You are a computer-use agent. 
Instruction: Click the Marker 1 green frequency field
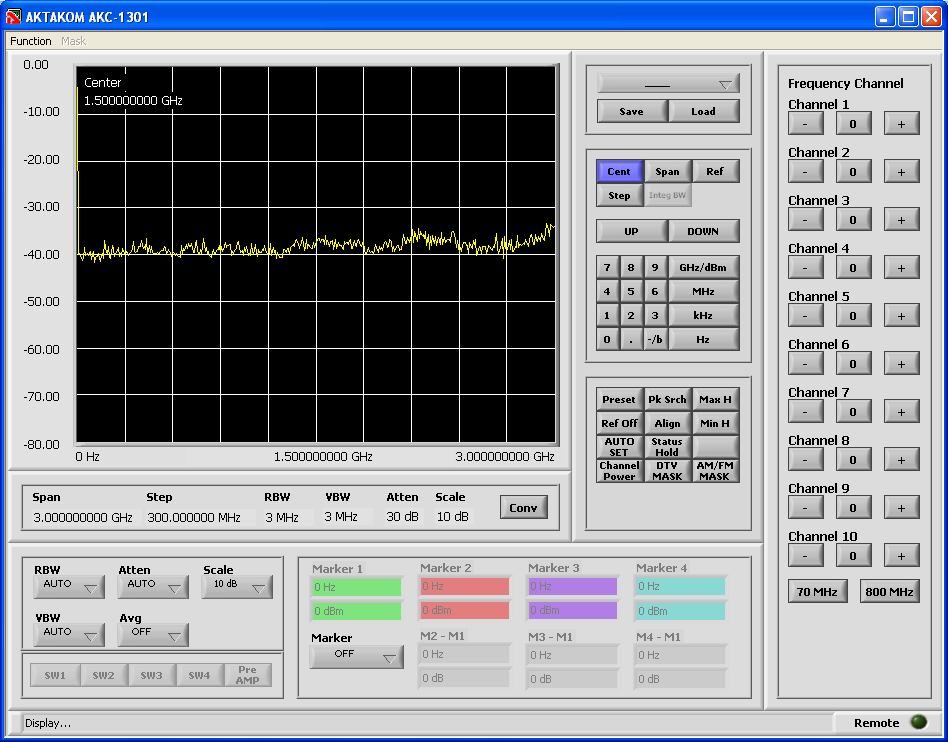click(357, 587)
